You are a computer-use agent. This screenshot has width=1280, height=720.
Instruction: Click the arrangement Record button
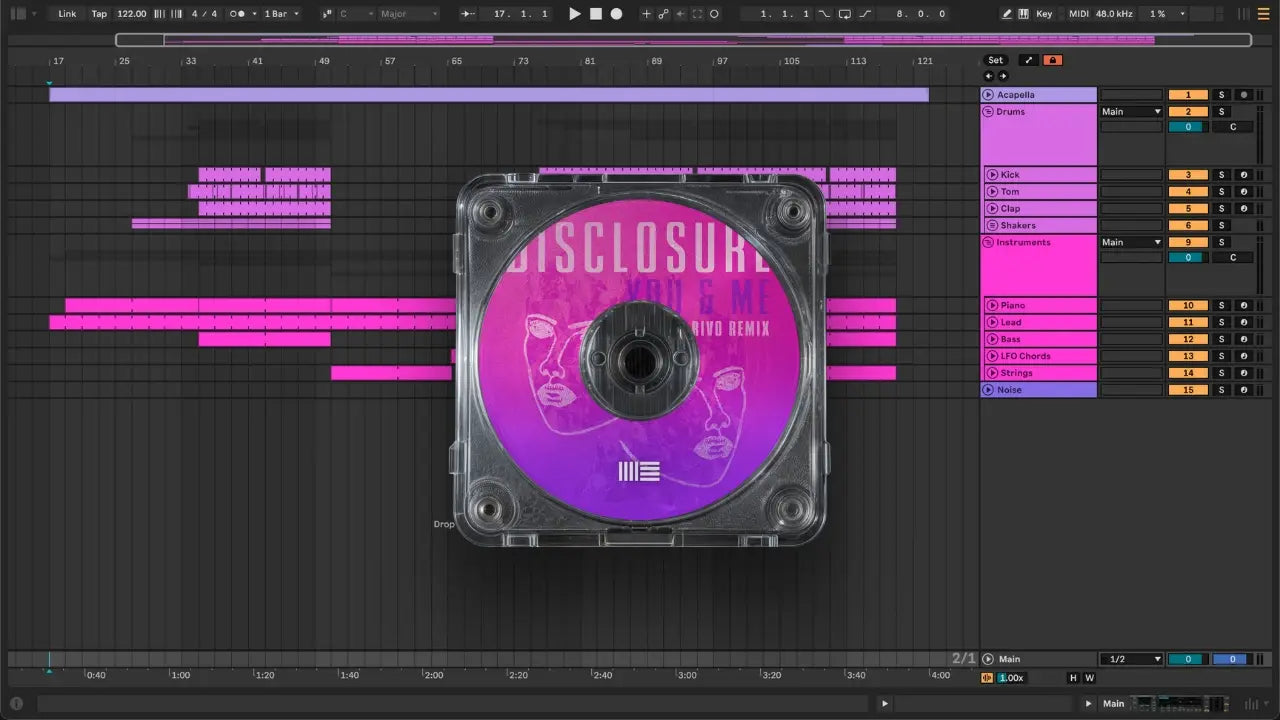coord(616,14)
